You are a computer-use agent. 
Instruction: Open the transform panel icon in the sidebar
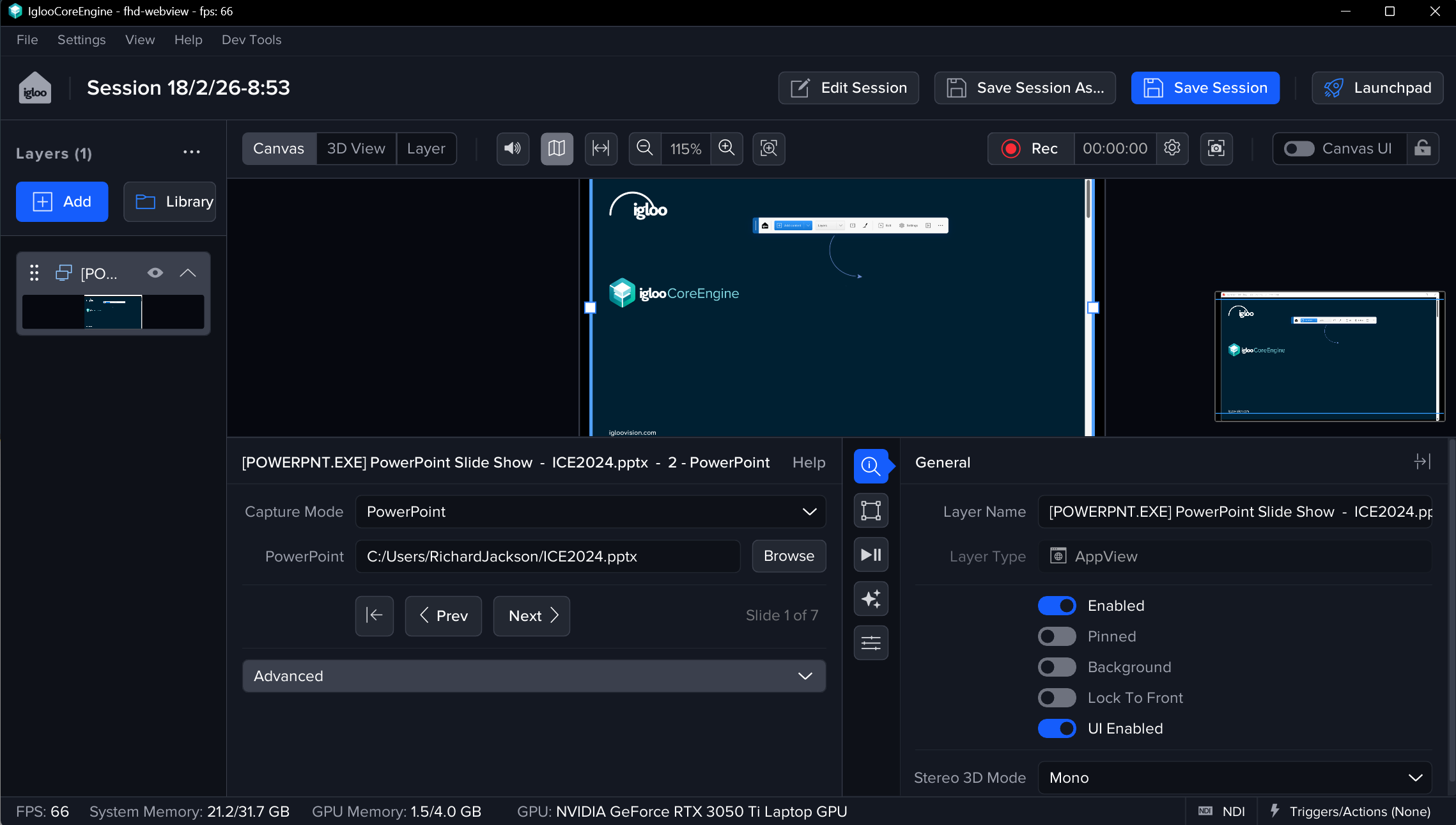pyautogui.click(x=871, y=510)
